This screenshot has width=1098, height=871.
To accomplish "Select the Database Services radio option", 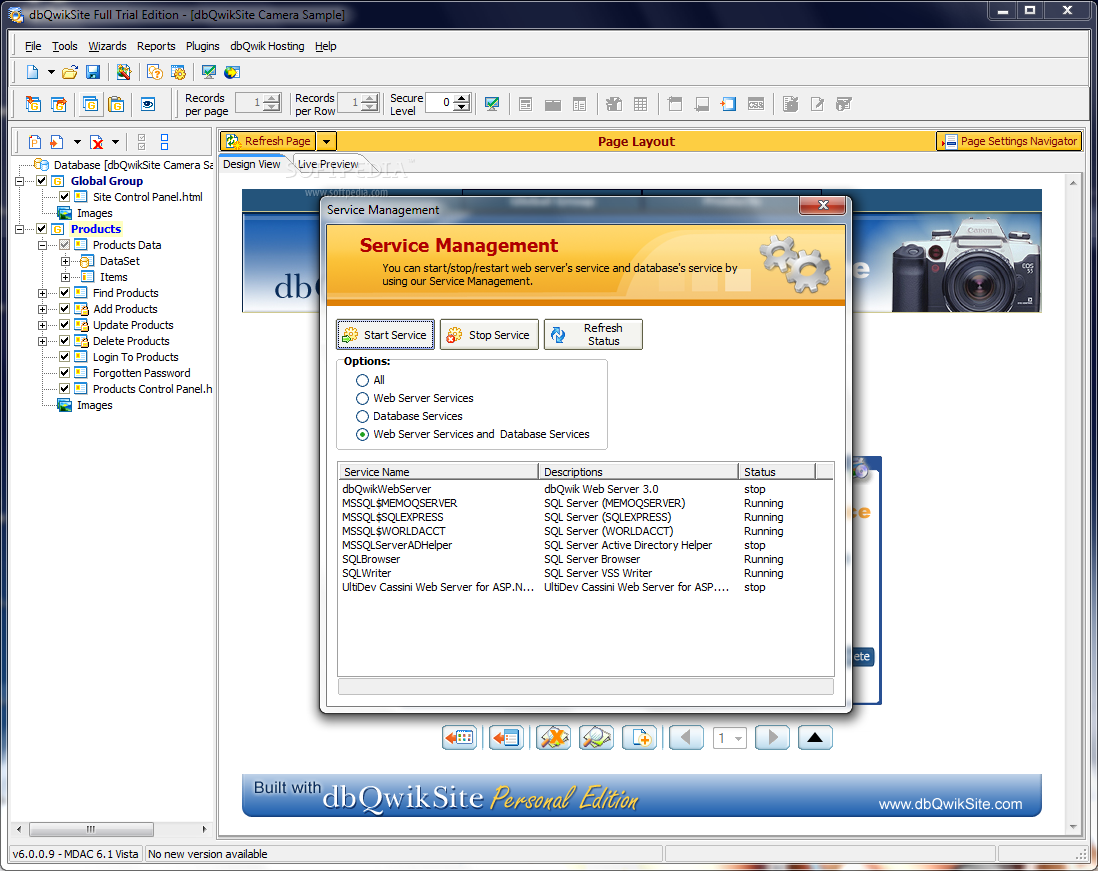I will coord(362,417).
